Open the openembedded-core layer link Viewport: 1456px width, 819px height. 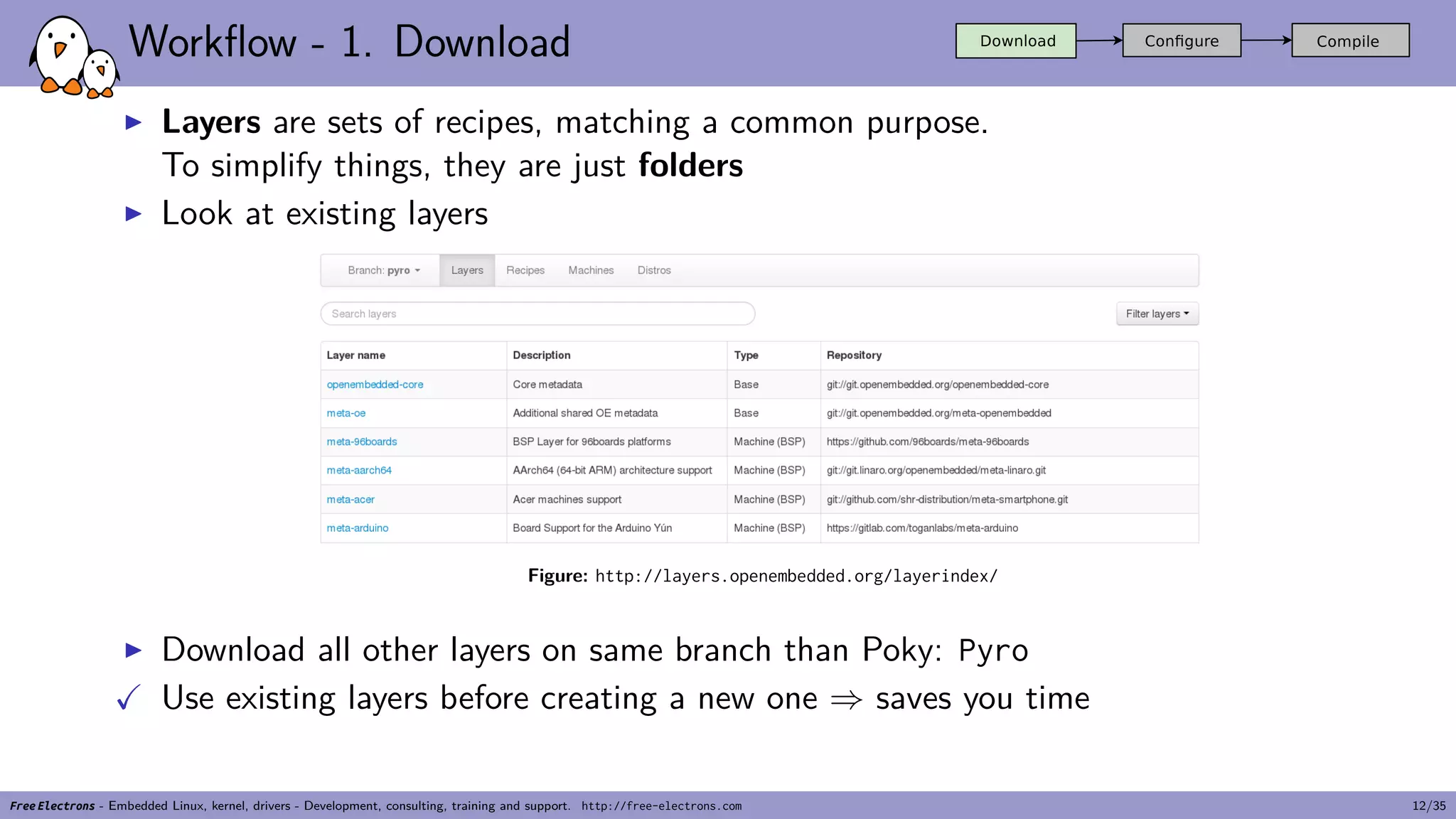375,385
